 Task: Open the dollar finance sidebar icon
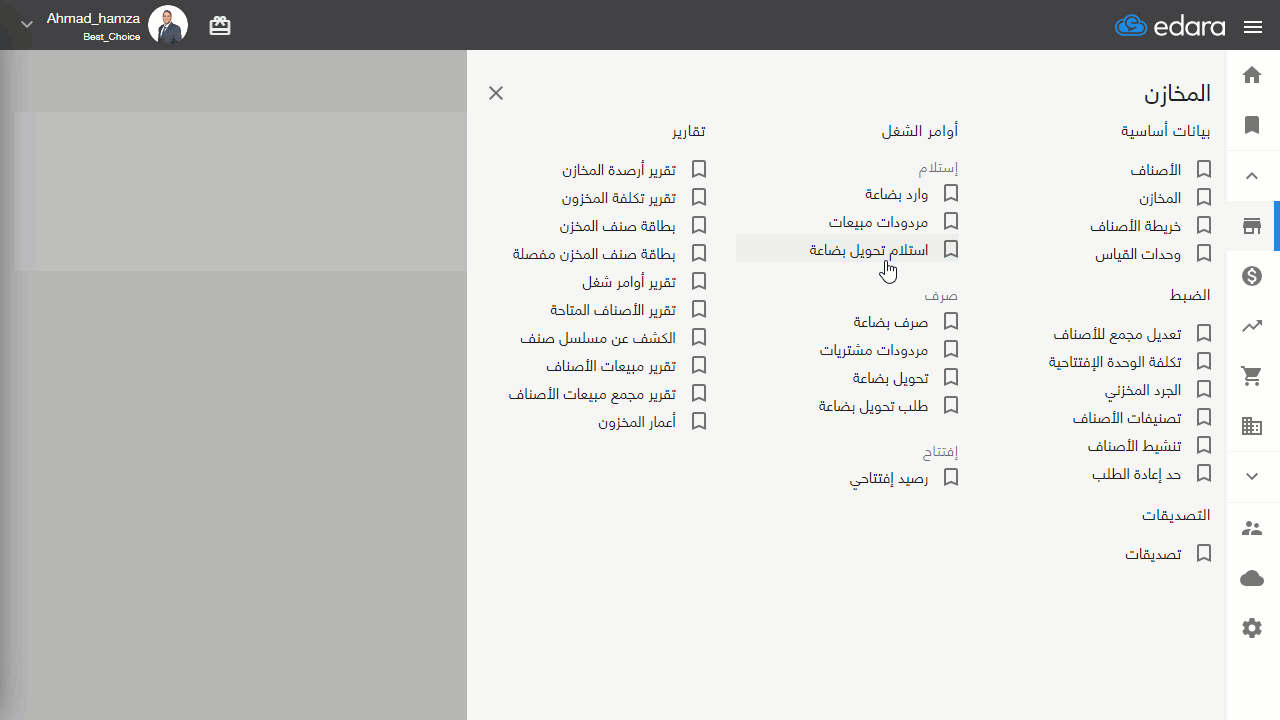pyautogui.click(x=1252, y=276)
